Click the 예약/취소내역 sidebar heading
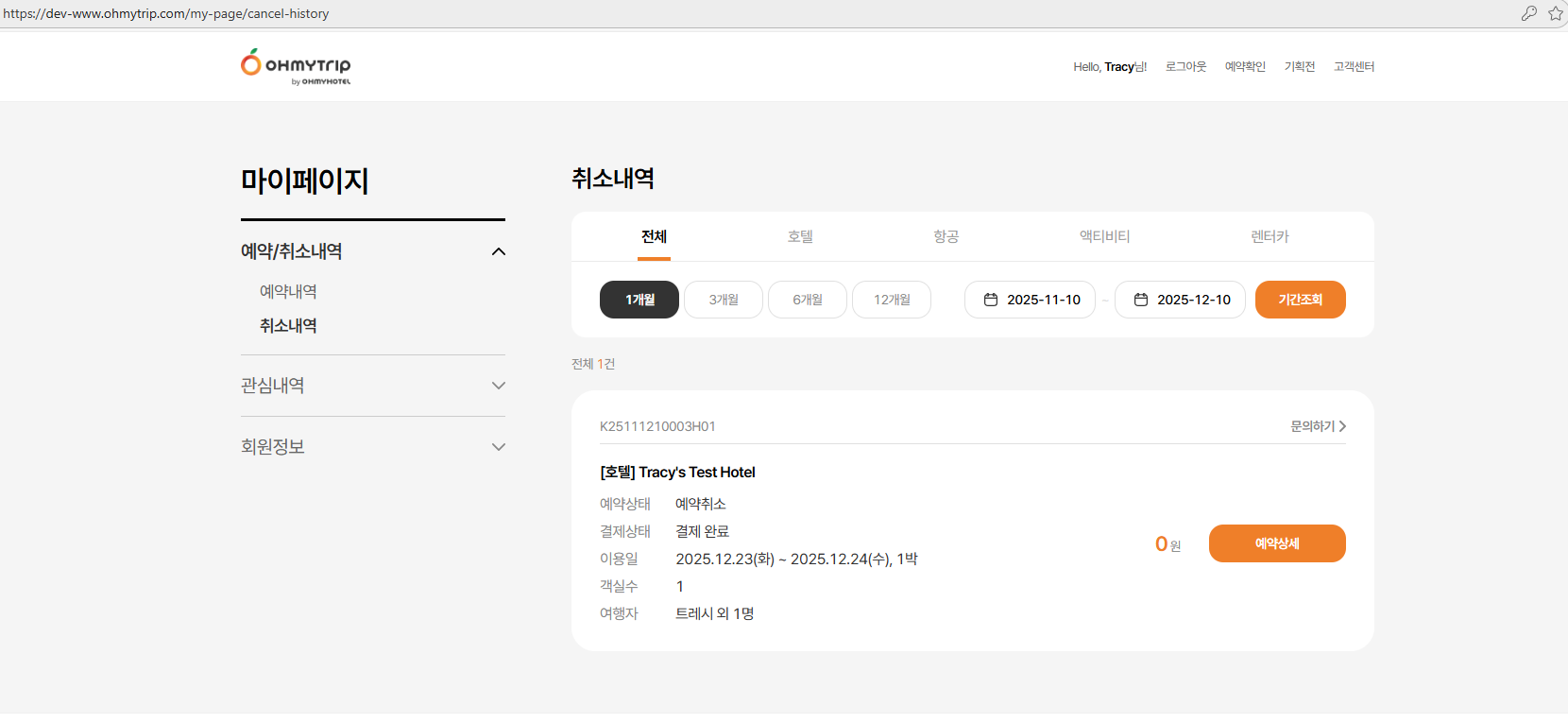Screen dimensions: 1568x723 point(291,251)
